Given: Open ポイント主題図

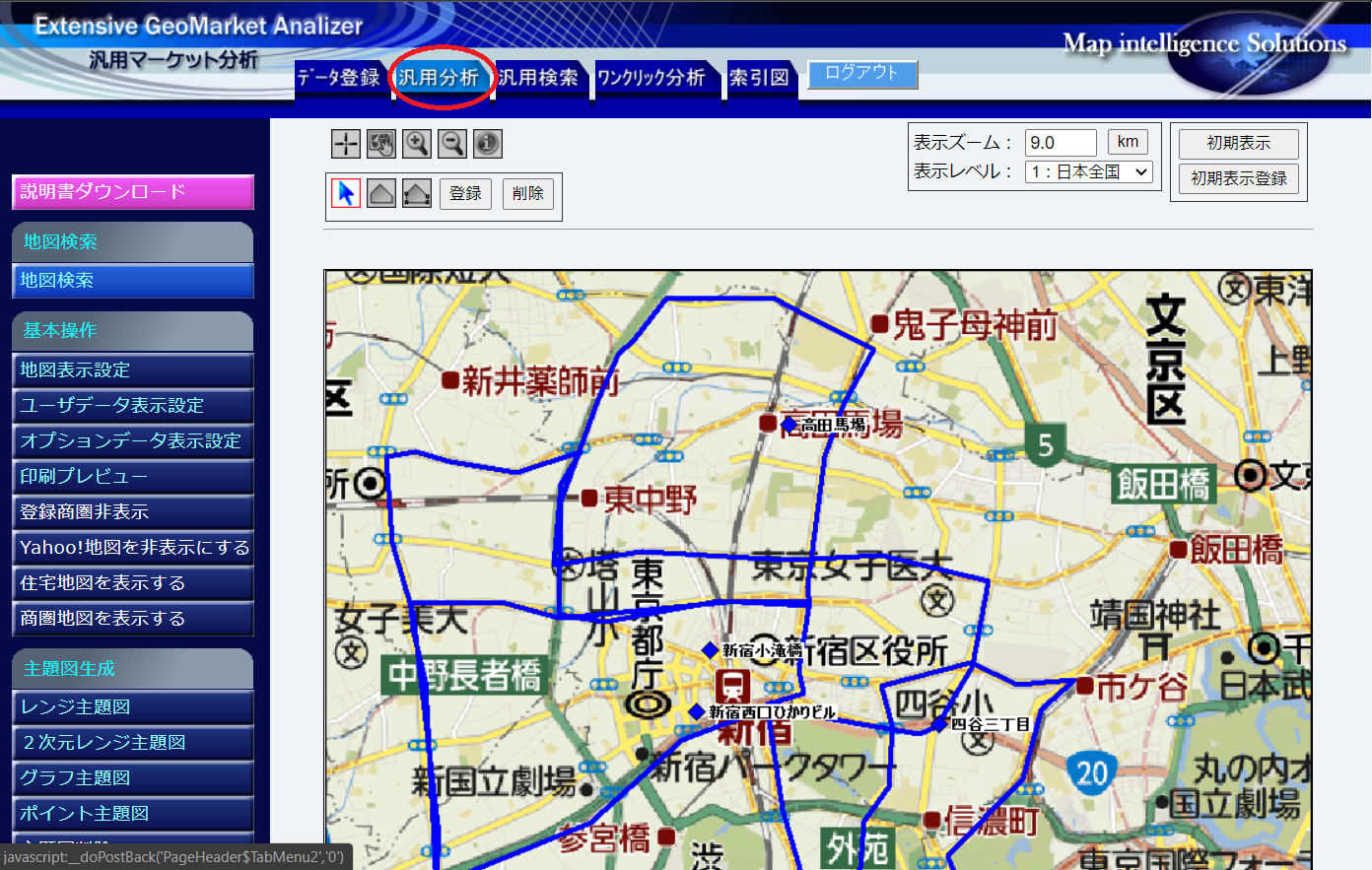Looking at the screenshot, I should [133, 814].
